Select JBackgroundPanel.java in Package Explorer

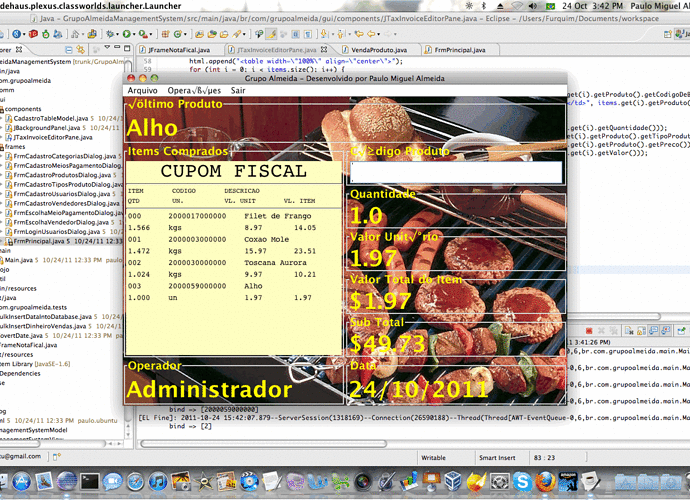pyautogui.click(x=47, y=128)
